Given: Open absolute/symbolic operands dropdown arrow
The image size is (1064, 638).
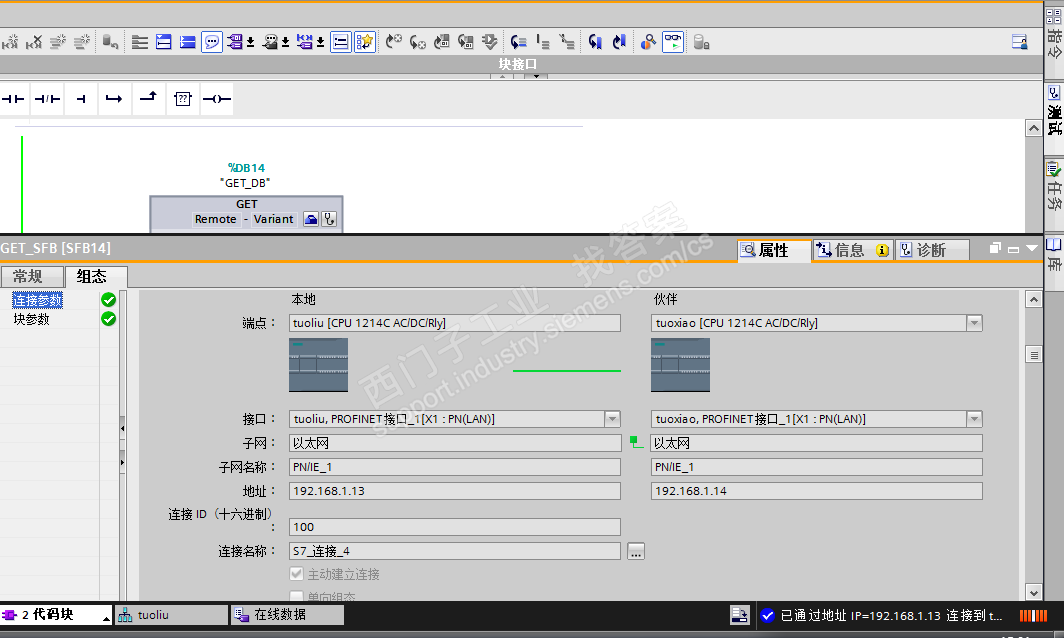Looking at the screenshot, I should [x=250, y=42].
